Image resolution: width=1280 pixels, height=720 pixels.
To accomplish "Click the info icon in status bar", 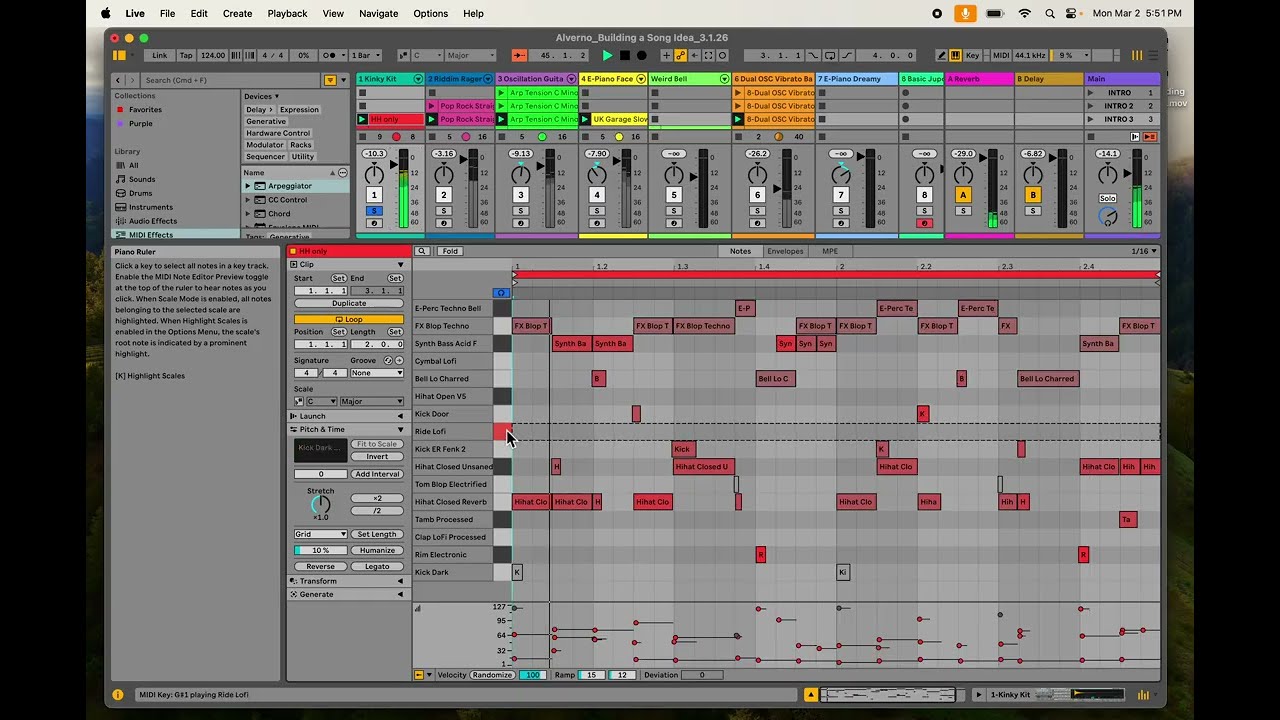I will pos(118,694).
